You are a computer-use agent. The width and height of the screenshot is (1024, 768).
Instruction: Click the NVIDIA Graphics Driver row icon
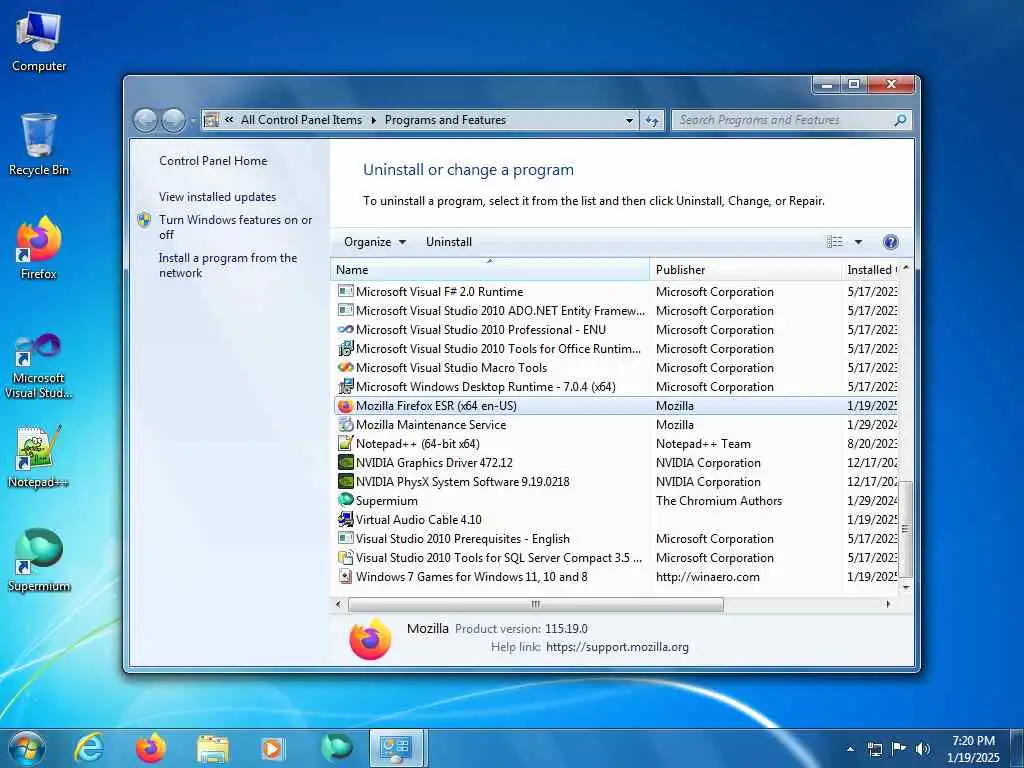345,462
